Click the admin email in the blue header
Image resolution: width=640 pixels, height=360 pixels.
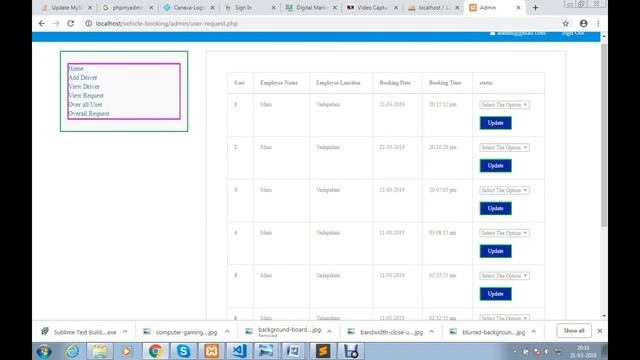(x=518, y=33)
